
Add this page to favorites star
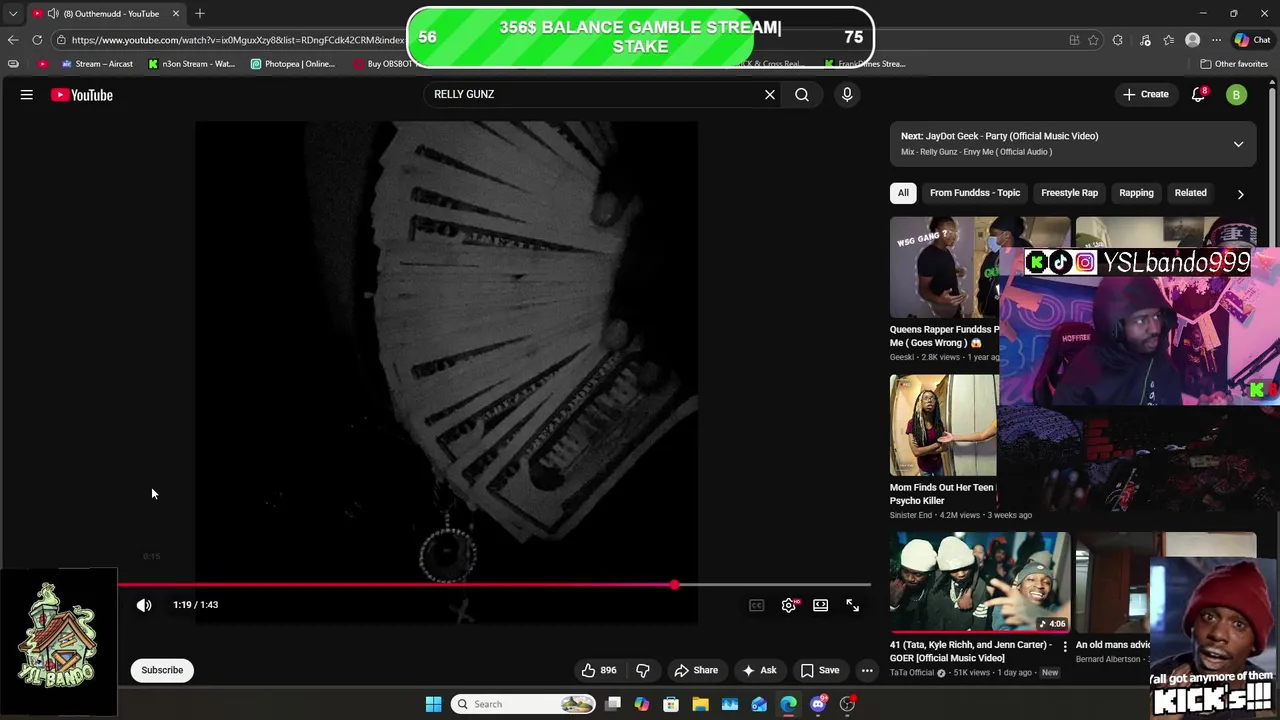1093,40
